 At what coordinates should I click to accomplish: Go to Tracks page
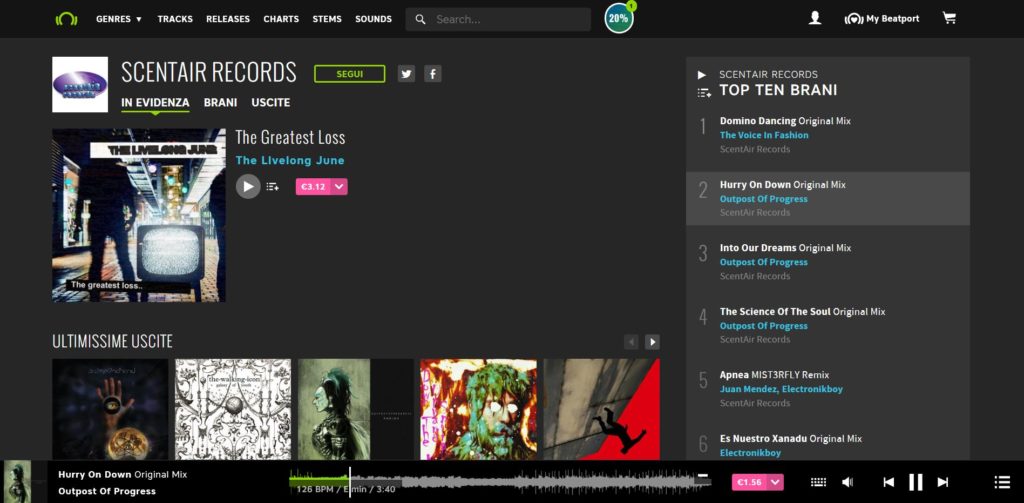pyautogui.click(x=175, y=19)
